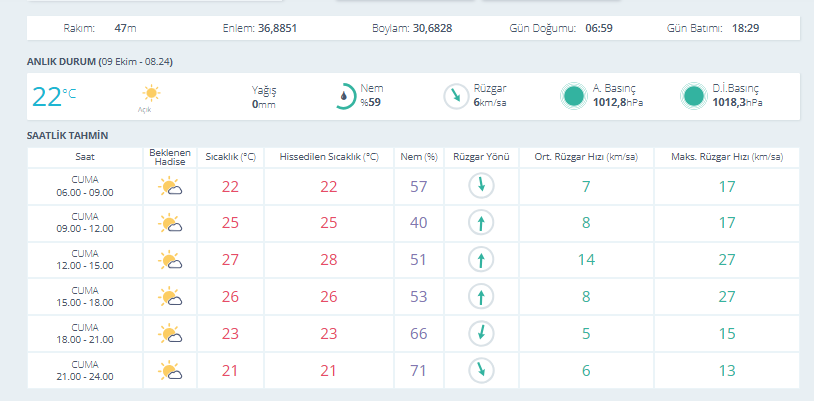Click the 'Beklenen Hadise' column header
Screen dimensions: 814x401
coord(170,157)
